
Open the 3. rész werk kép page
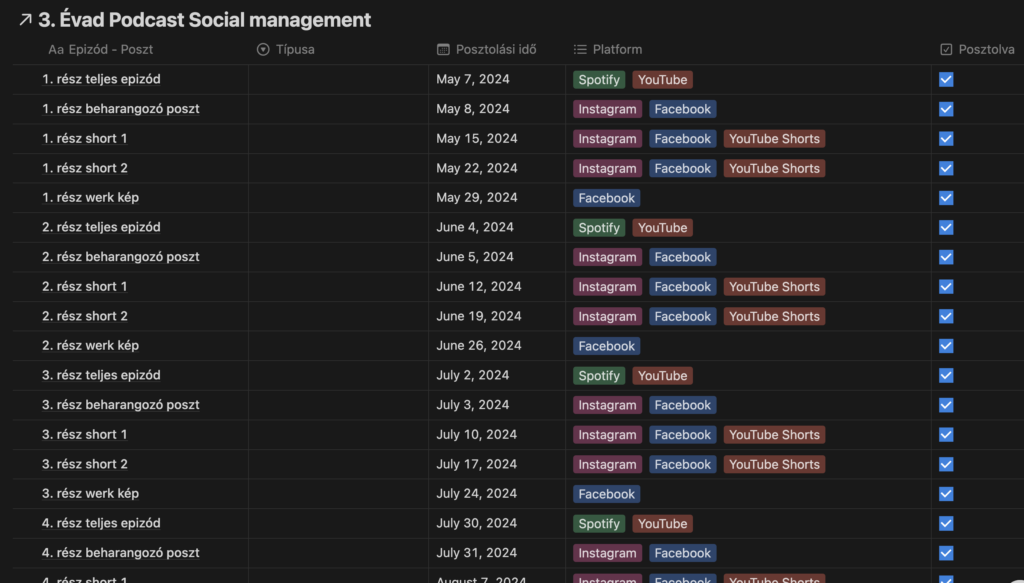pos(90,494)
